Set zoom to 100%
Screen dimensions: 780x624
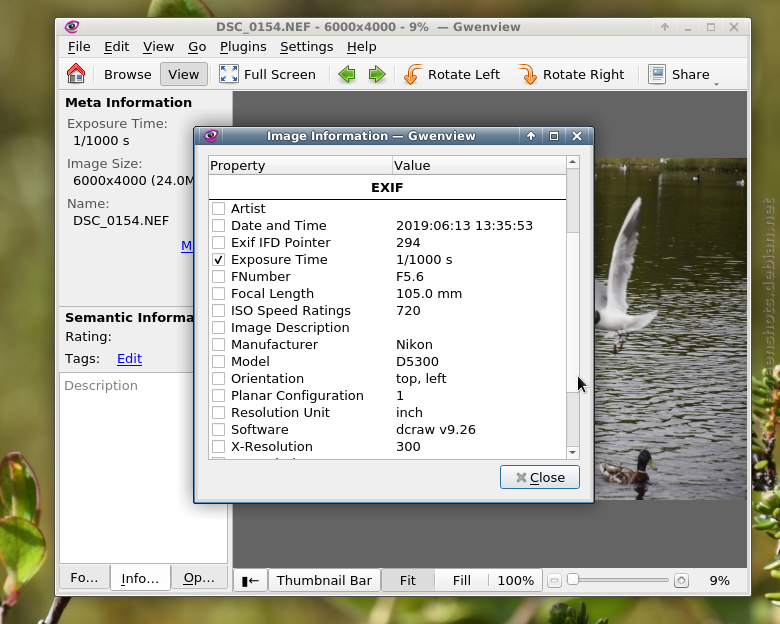click(516, 581)
